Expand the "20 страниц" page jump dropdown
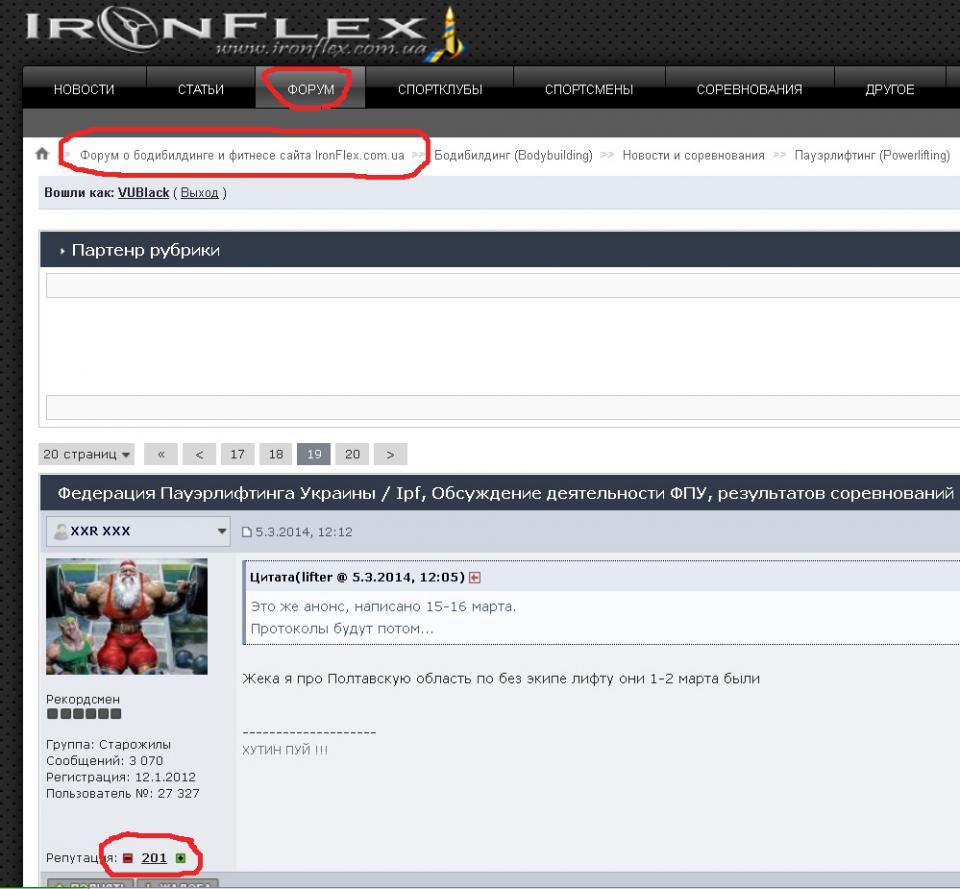 pyautogui.click(x=87, y=454)
